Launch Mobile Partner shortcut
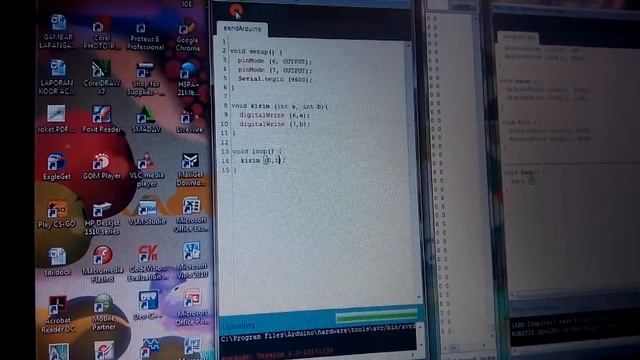The image size is (640, 360). (103, 312)
